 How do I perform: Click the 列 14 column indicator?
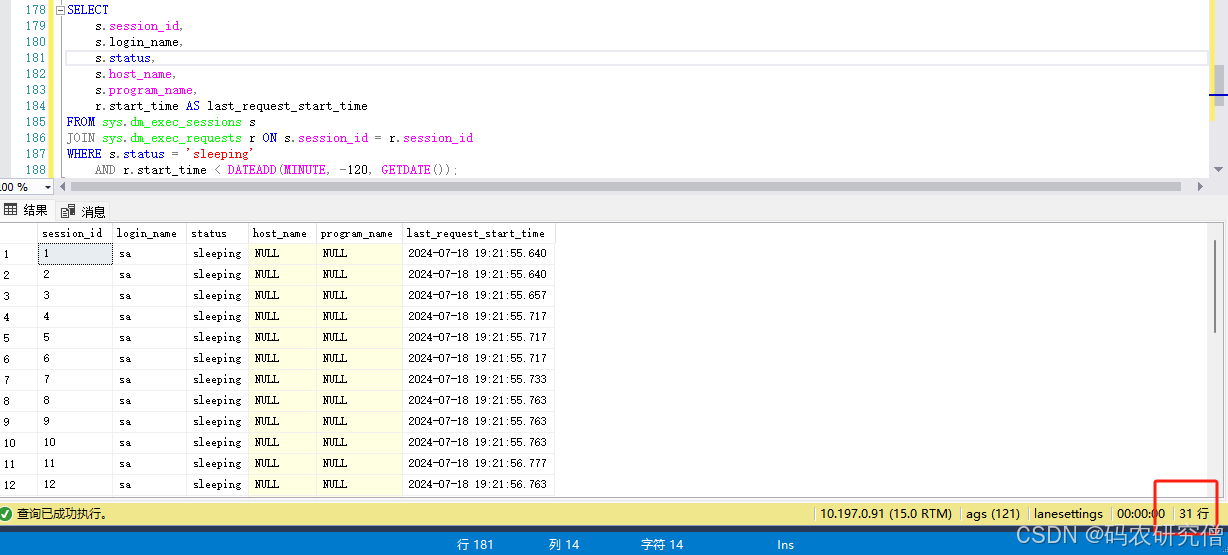564,545
